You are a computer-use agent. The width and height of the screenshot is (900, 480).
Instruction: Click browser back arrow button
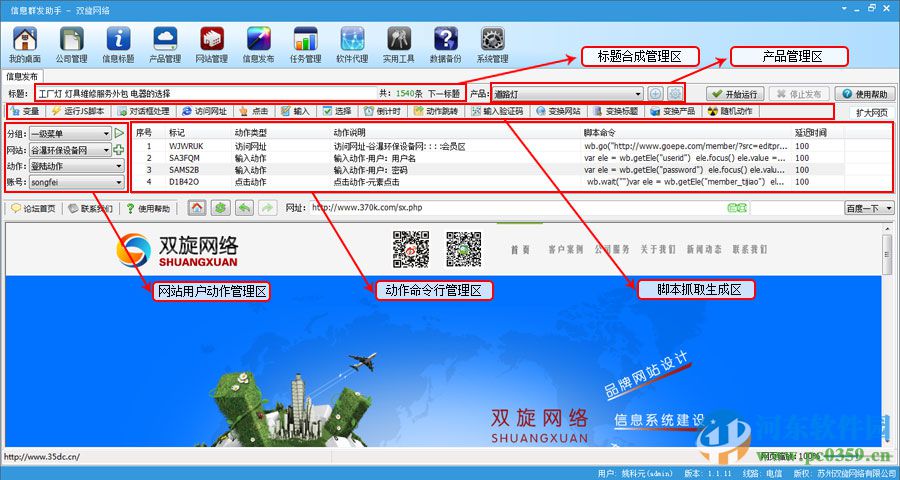click(244, 208)
